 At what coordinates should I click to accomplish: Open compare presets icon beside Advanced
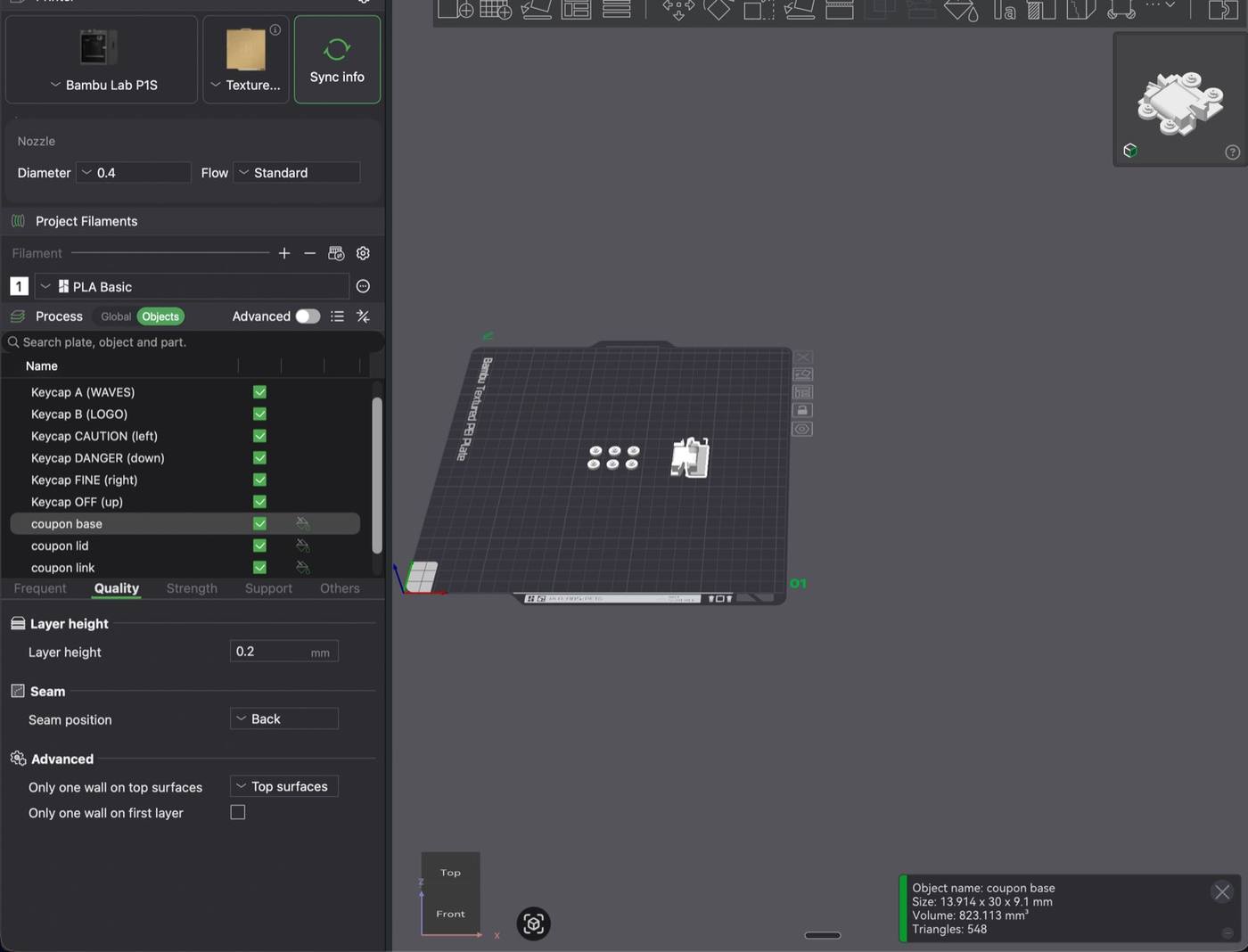[363, 316]
